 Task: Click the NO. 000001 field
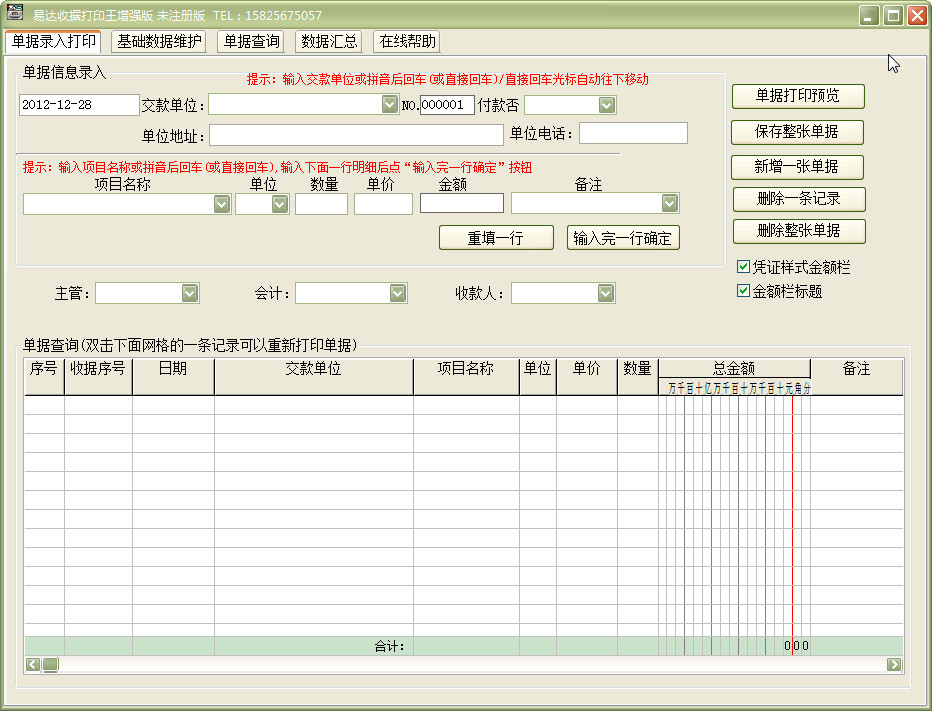point(447,105)
